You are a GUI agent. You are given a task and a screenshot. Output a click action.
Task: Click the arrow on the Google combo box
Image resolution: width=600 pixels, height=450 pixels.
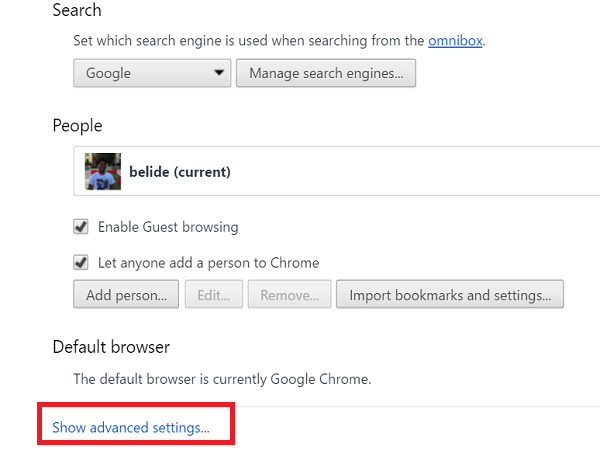click(219, 73)
